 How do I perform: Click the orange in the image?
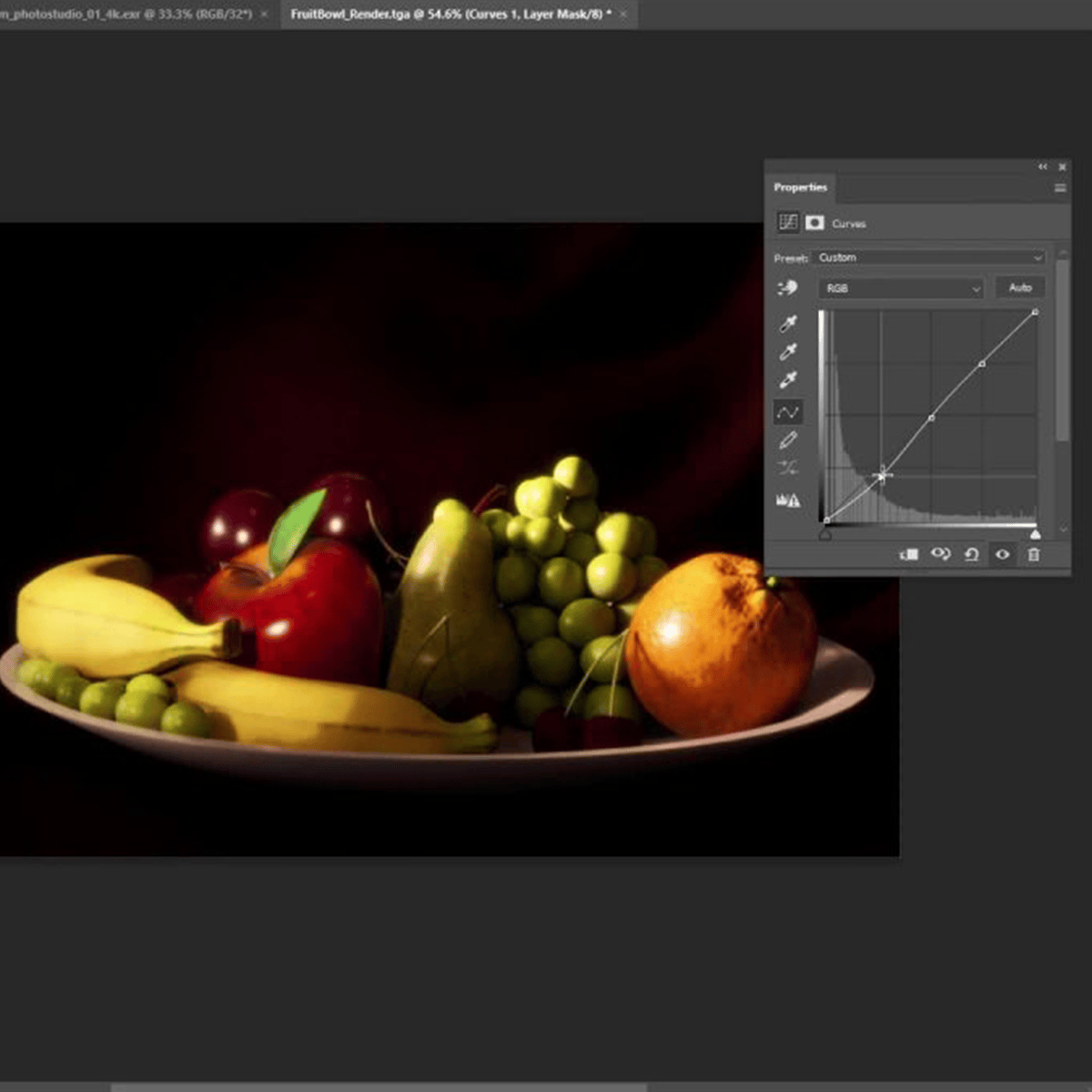click(x=722, y=643)
